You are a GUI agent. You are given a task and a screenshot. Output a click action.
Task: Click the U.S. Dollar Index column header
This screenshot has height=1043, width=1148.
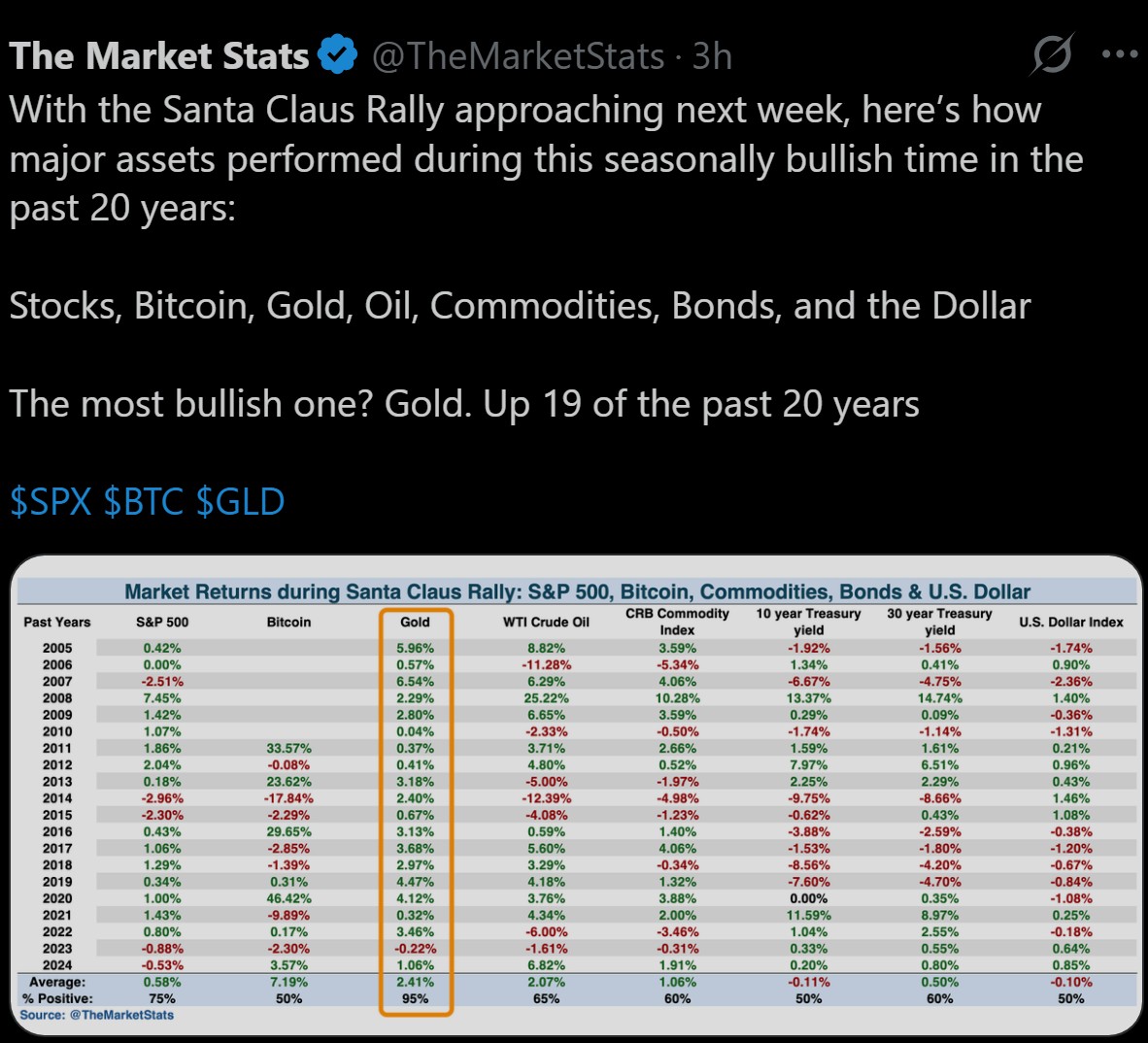click(x=1070, y=622)
